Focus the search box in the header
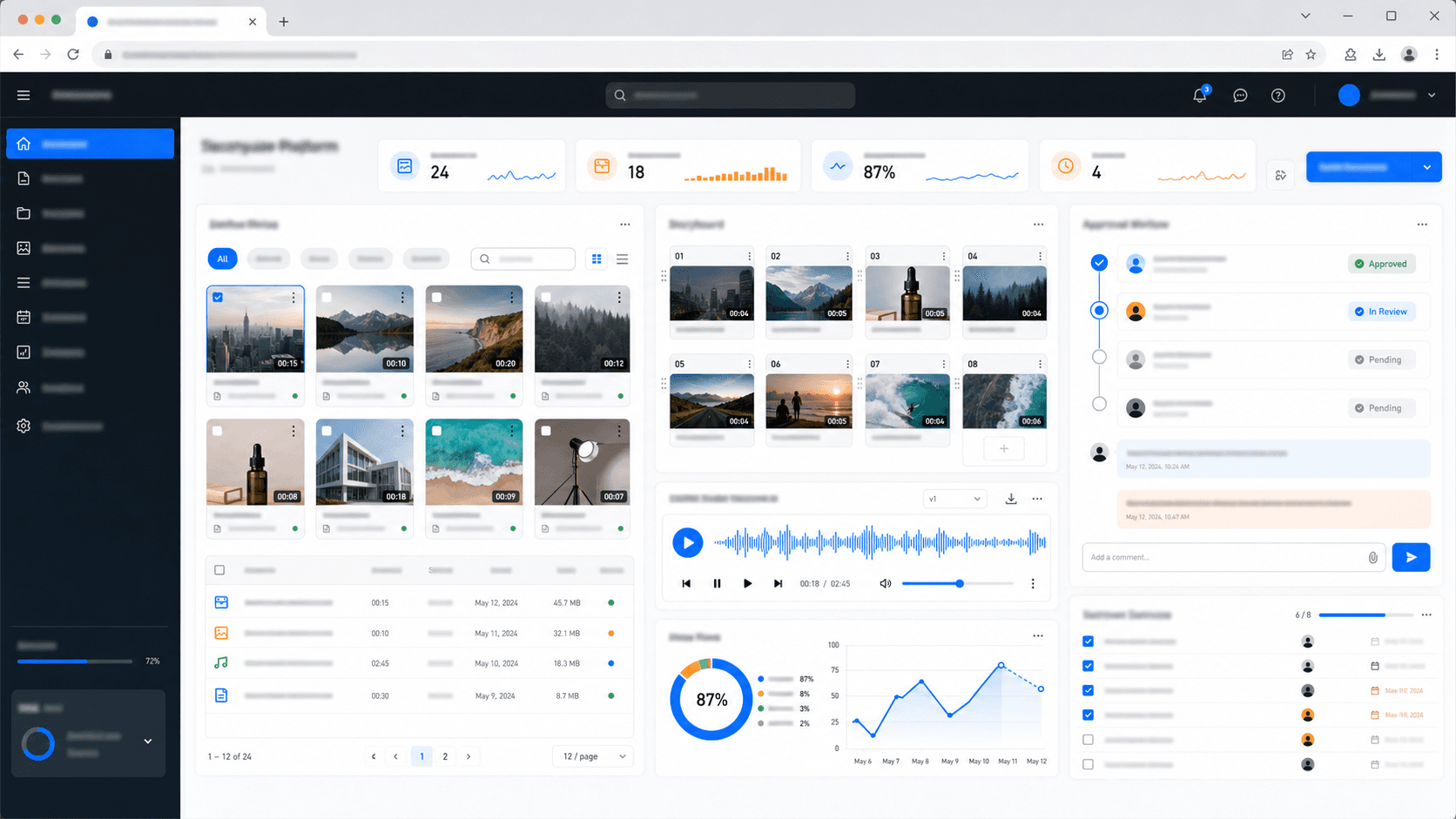This screenshot has height=819, width=1456. 730,95
